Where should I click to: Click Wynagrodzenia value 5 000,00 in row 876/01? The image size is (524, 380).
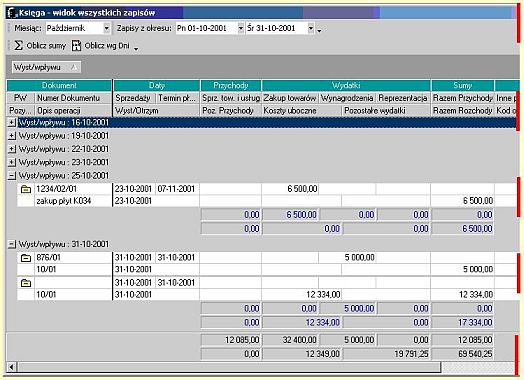click(x=347, y=258)
